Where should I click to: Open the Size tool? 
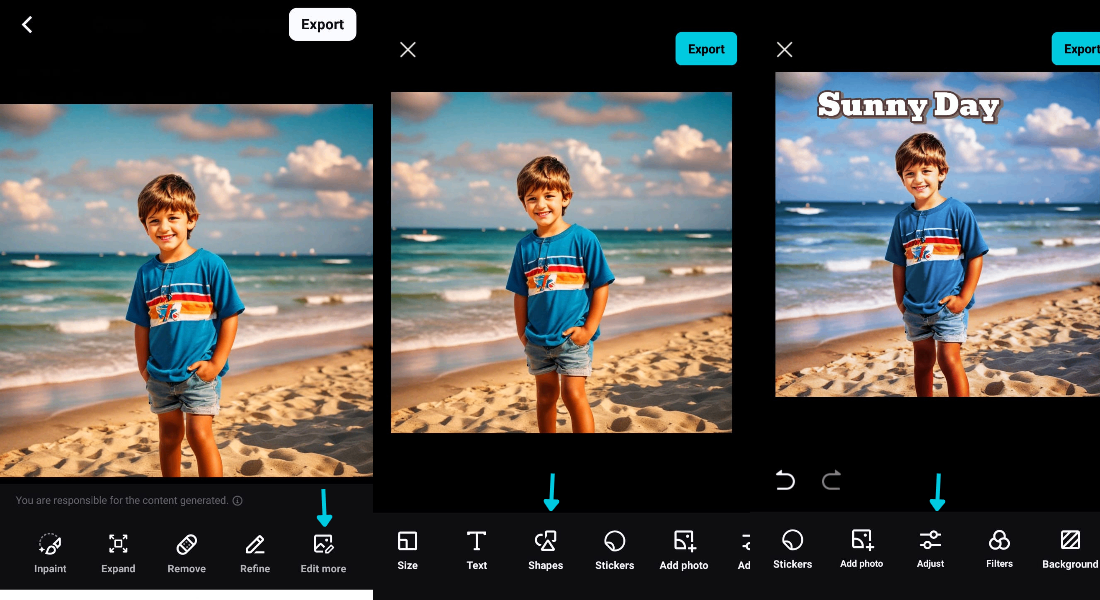coord(408,550)
